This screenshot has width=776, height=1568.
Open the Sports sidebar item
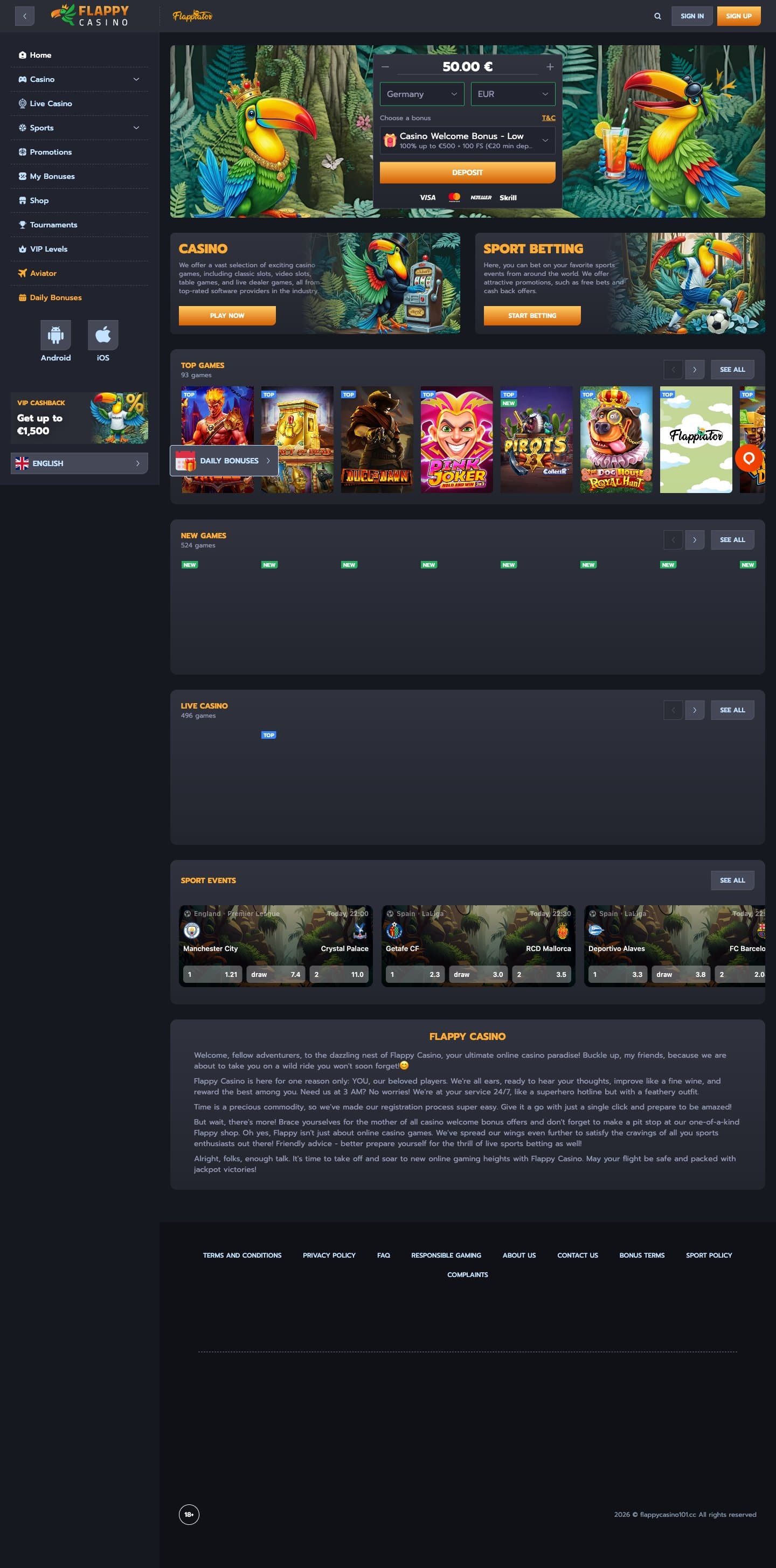pos(41,128)
